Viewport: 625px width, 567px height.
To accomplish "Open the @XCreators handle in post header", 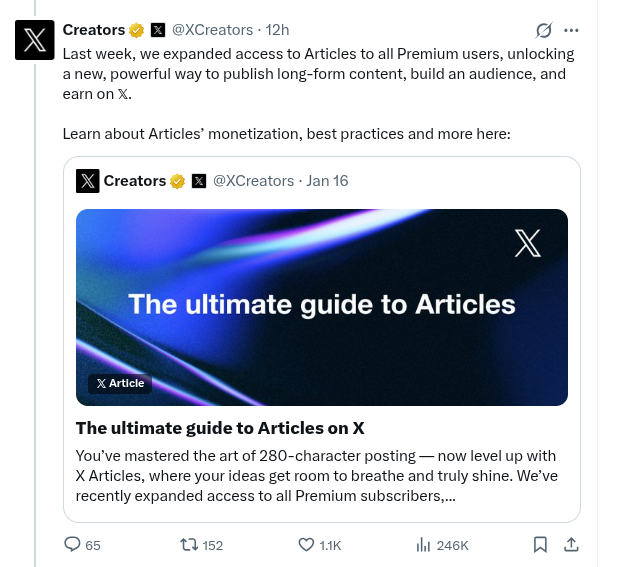I will (212, 30).
